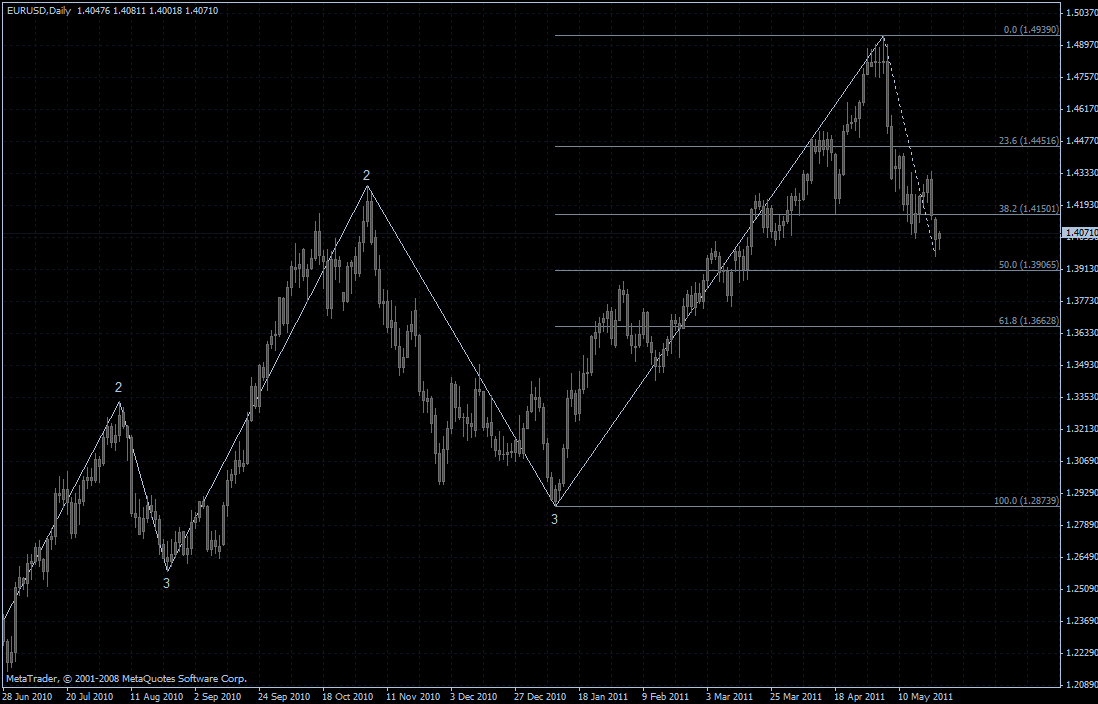
Task: Select wave label 2 above the October 2010 peak
Action: click(366, 175)
